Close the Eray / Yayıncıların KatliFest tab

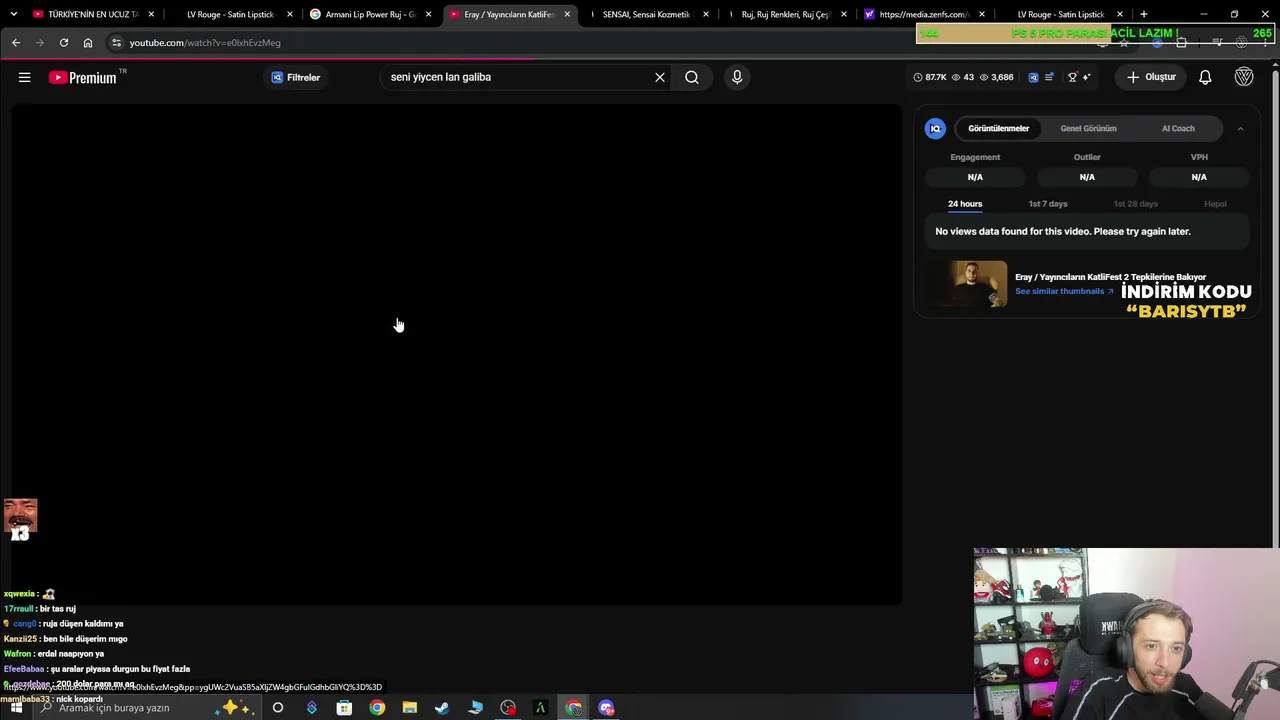[567, 14]
